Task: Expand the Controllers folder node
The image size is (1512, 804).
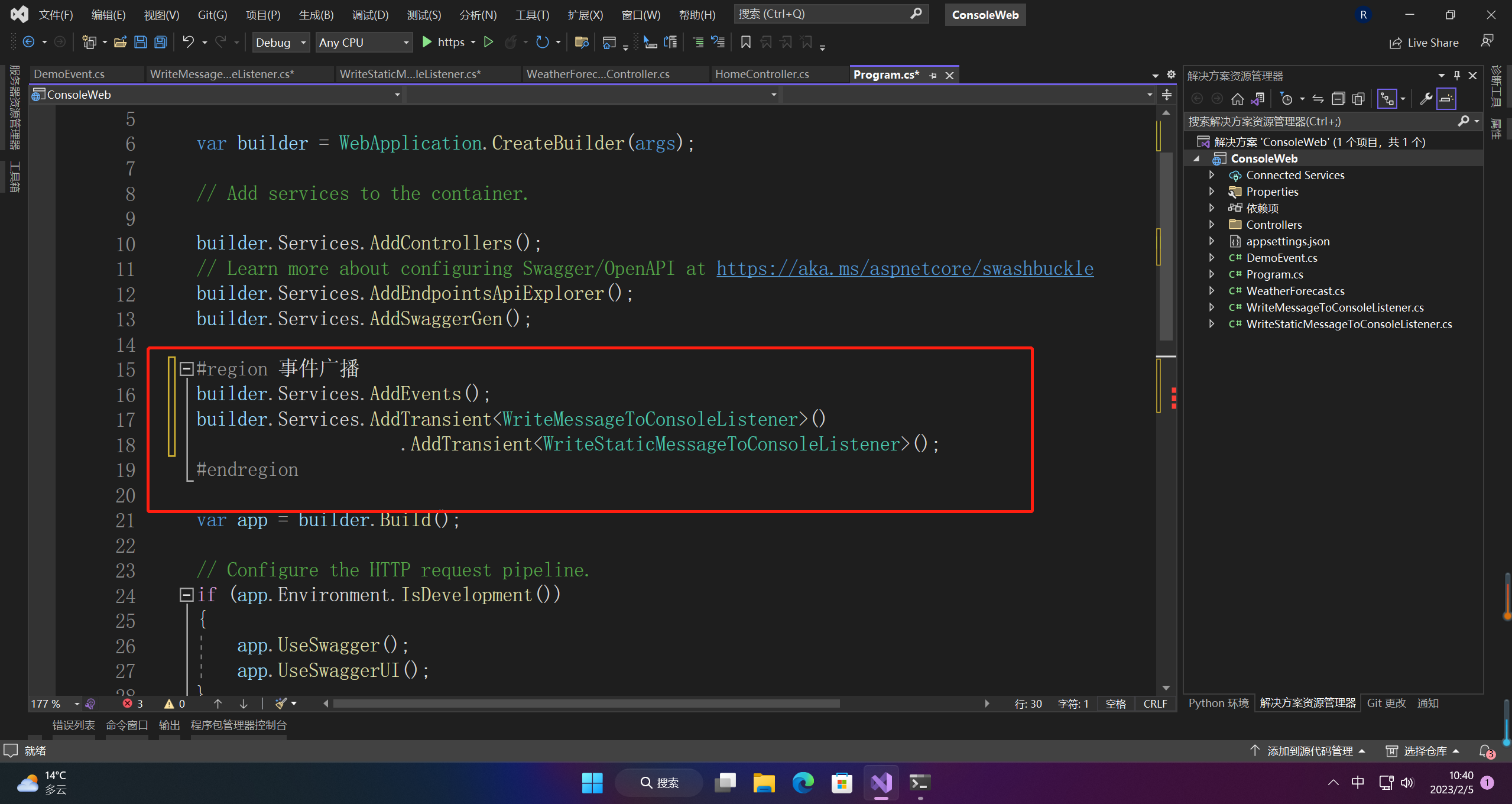Action: (1212, 225)
